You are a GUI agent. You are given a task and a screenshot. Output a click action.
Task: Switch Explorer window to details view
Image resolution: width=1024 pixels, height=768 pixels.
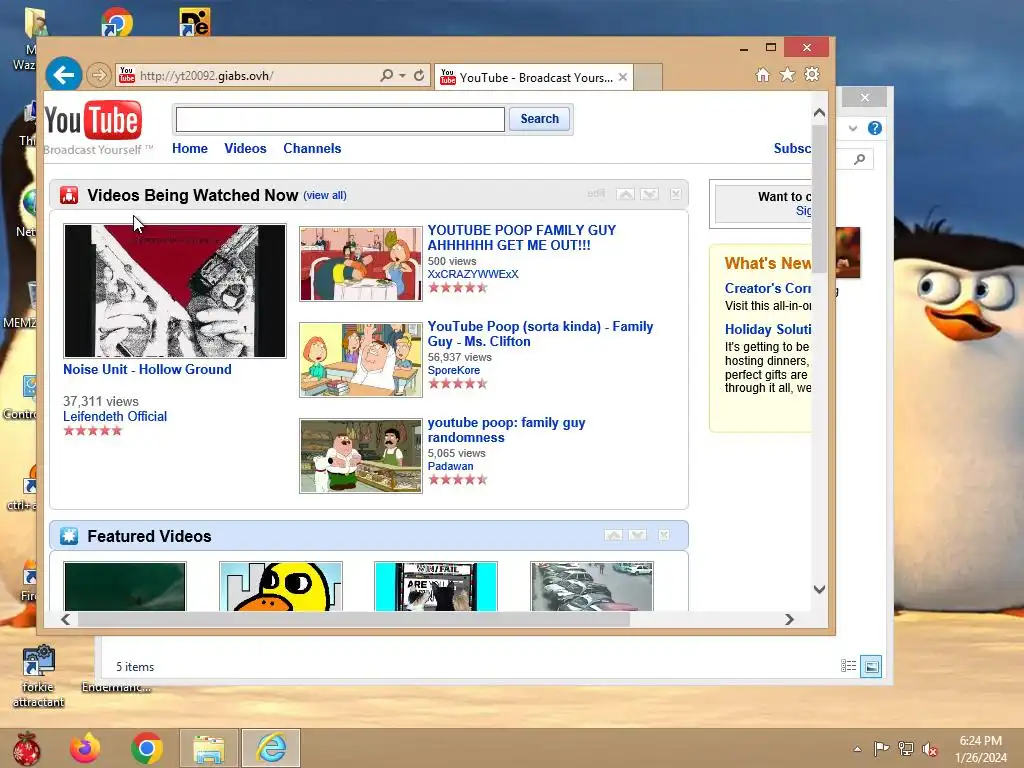pos(848,666)
